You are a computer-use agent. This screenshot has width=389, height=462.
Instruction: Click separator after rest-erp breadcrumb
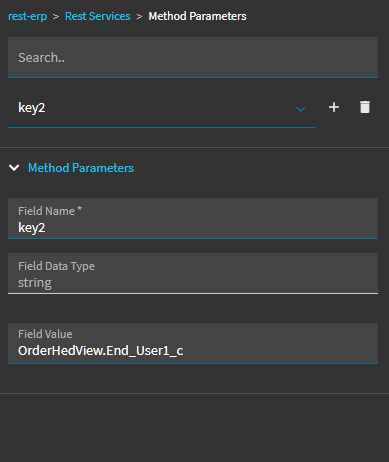click(56, 16)
